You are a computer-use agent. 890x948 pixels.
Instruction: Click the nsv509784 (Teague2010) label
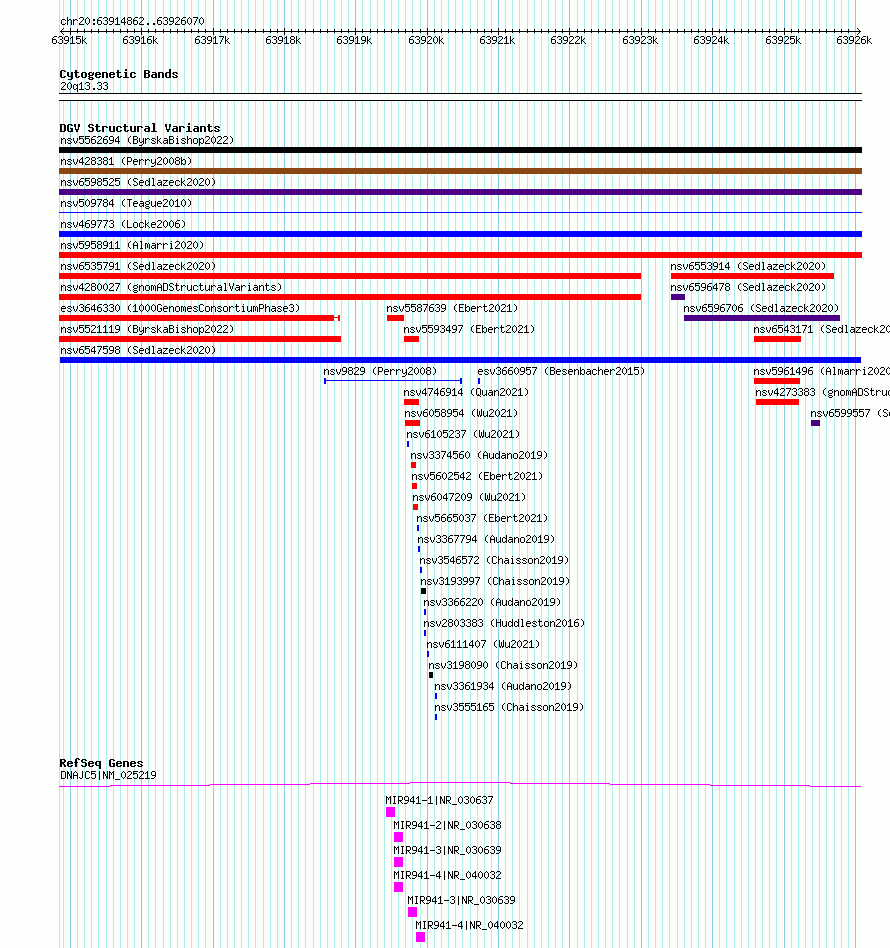126,203
